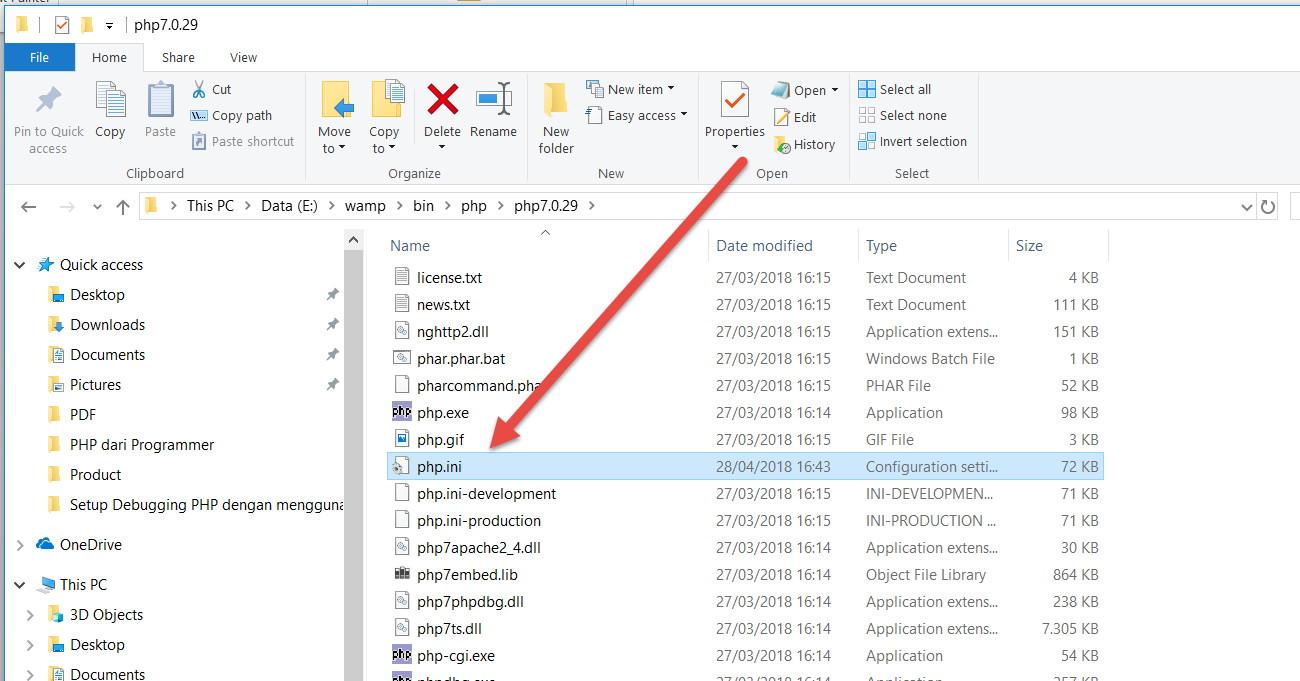Click the Open button in ribbon
1300x681 pixels.
coord(805,90)
